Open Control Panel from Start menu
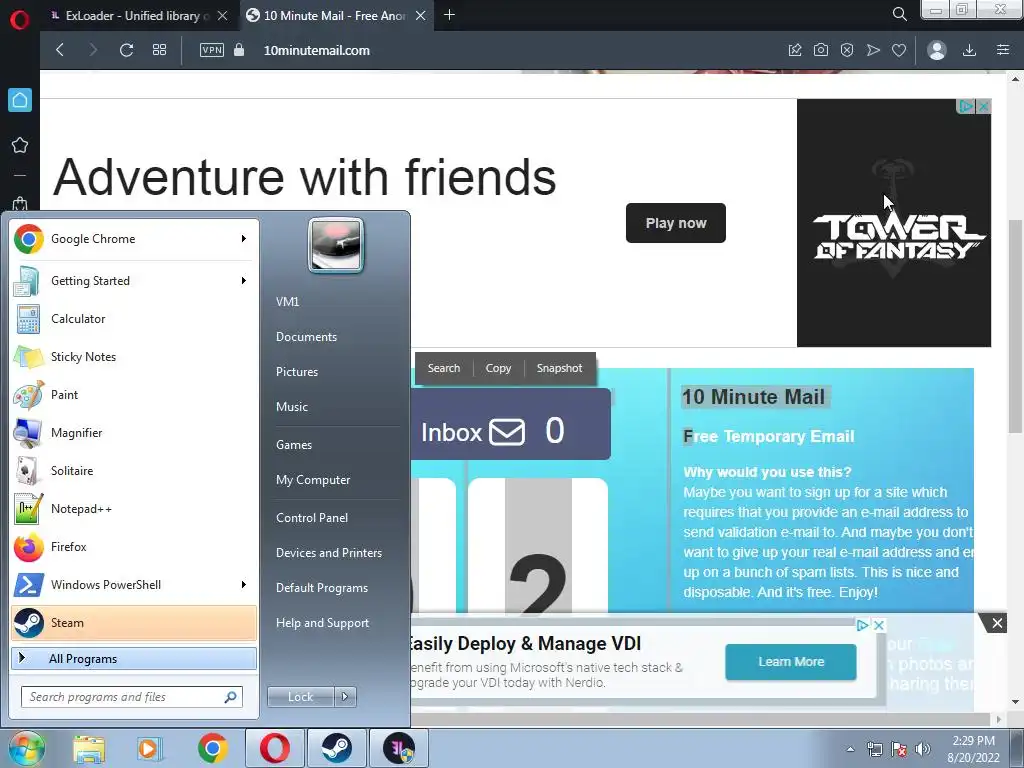 click(x=312, y=518)
